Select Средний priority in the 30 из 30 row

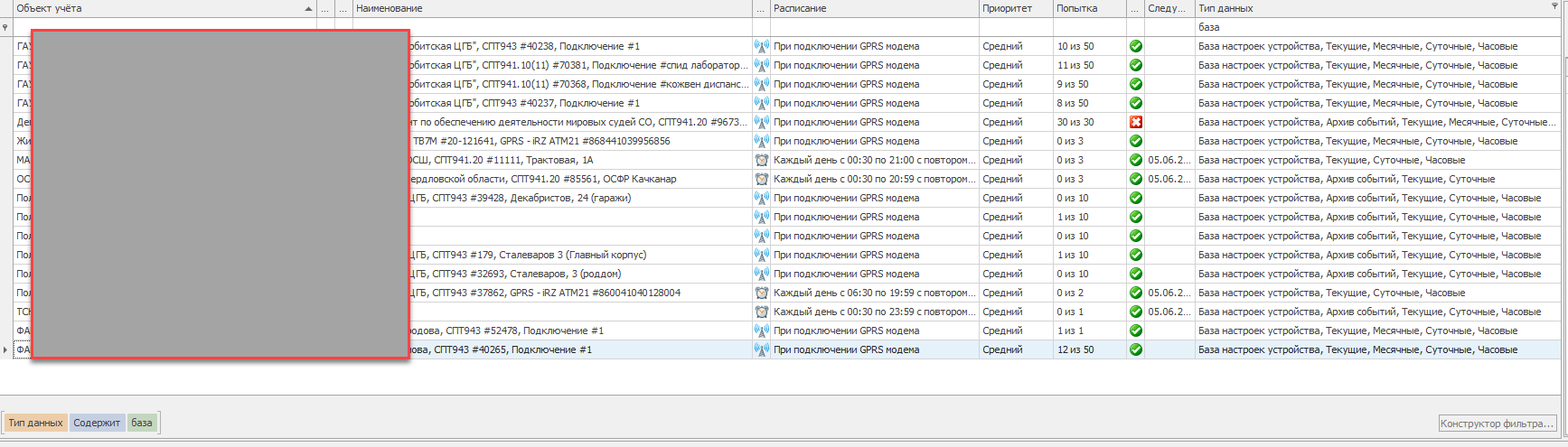(1017, 122)
